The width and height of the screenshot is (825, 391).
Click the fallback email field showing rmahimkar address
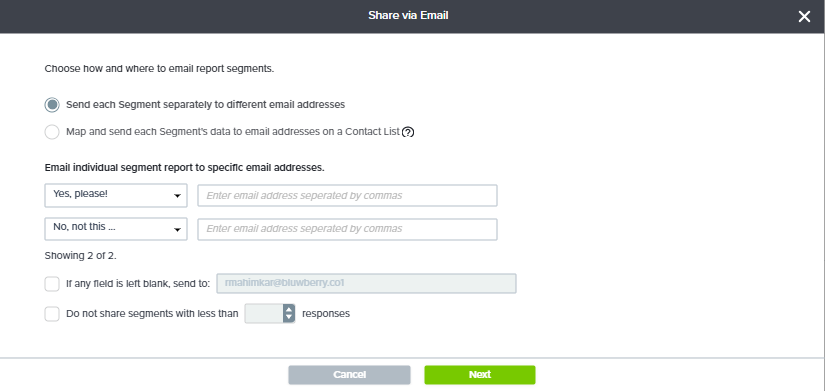pos(366,283)
